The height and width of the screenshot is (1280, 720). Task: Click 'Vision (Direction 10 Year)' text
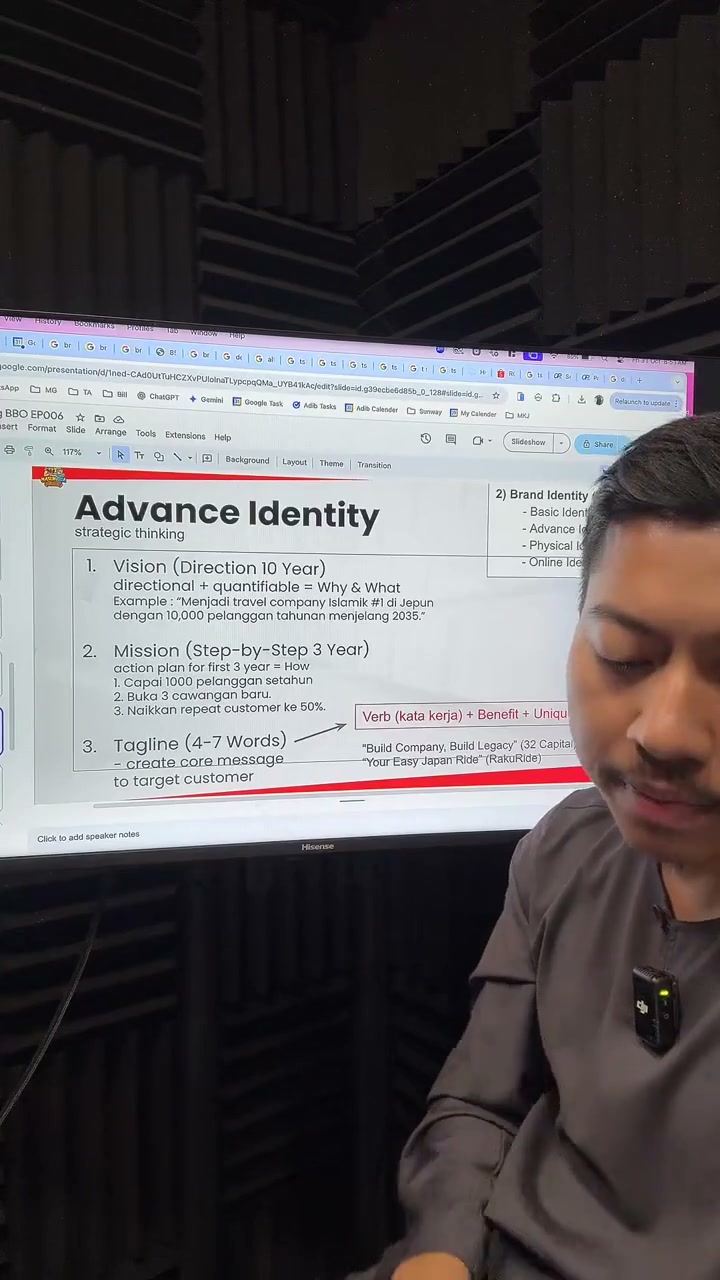[x=219, y=567]
